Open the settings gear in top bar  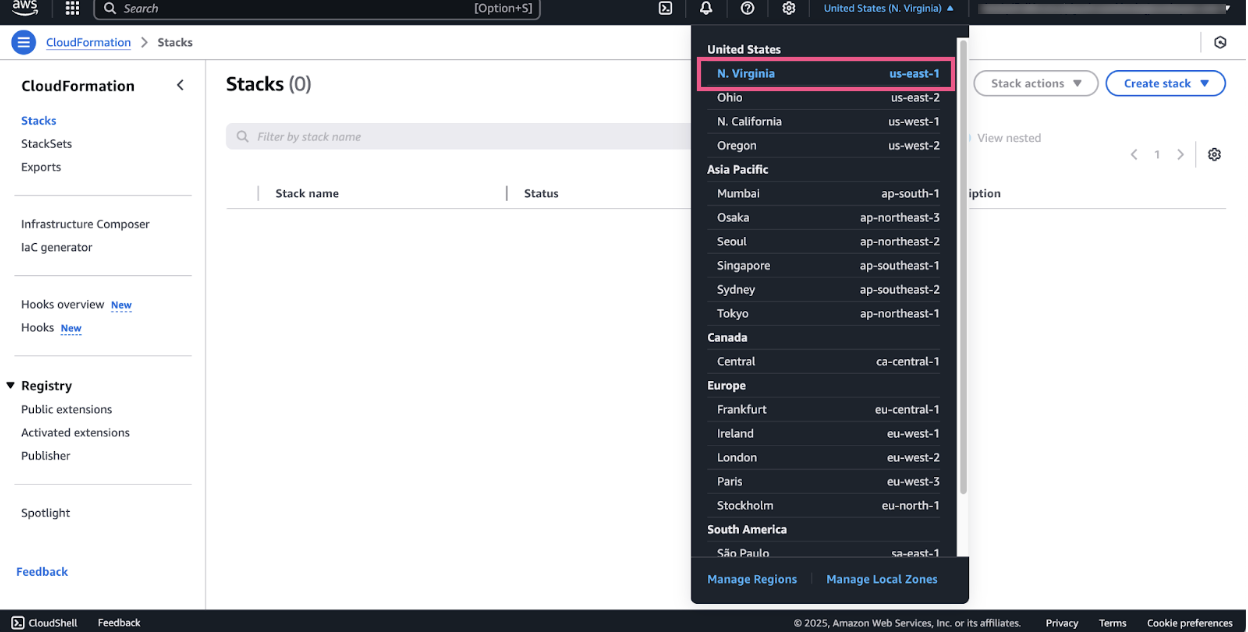click(x=789, y=8)
